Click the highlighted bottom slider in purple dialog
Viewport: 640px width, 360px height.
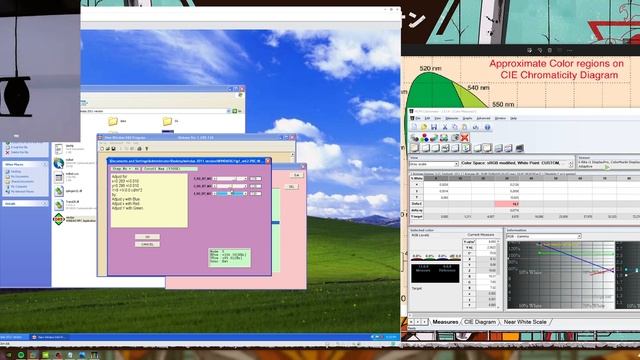(230, 193)
